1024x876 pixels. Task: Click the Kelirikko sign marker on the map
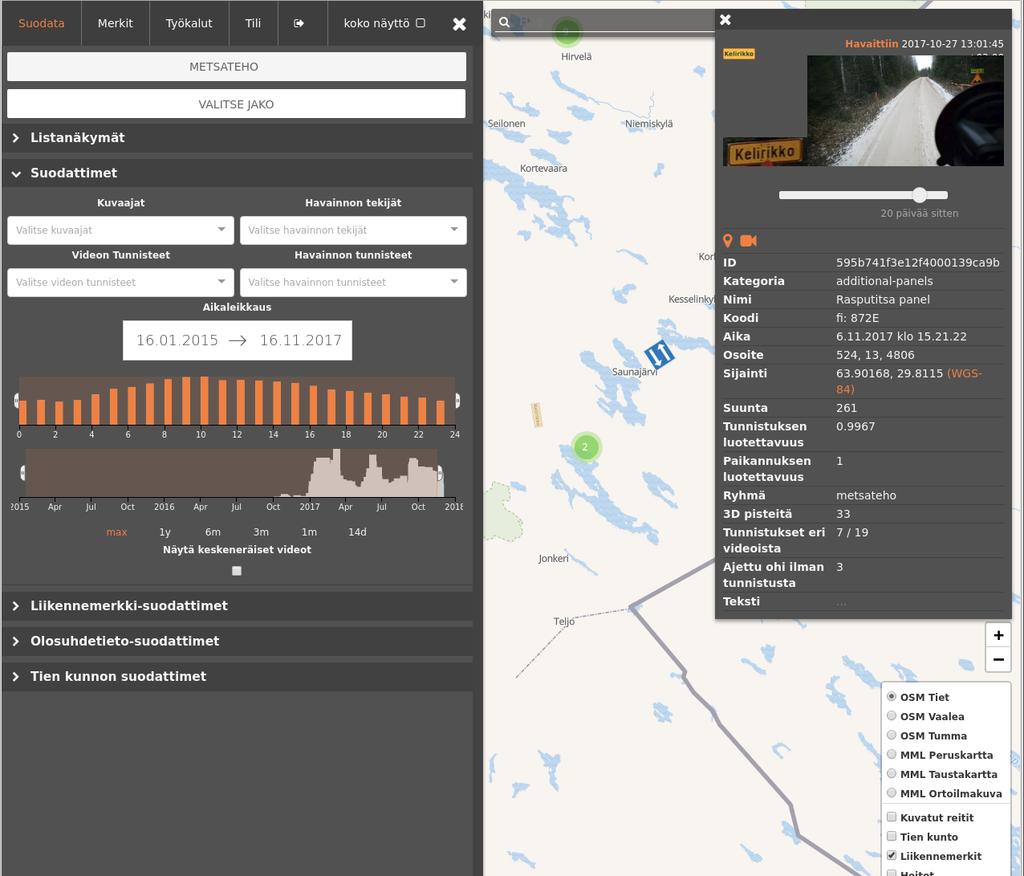coord(537,414)
